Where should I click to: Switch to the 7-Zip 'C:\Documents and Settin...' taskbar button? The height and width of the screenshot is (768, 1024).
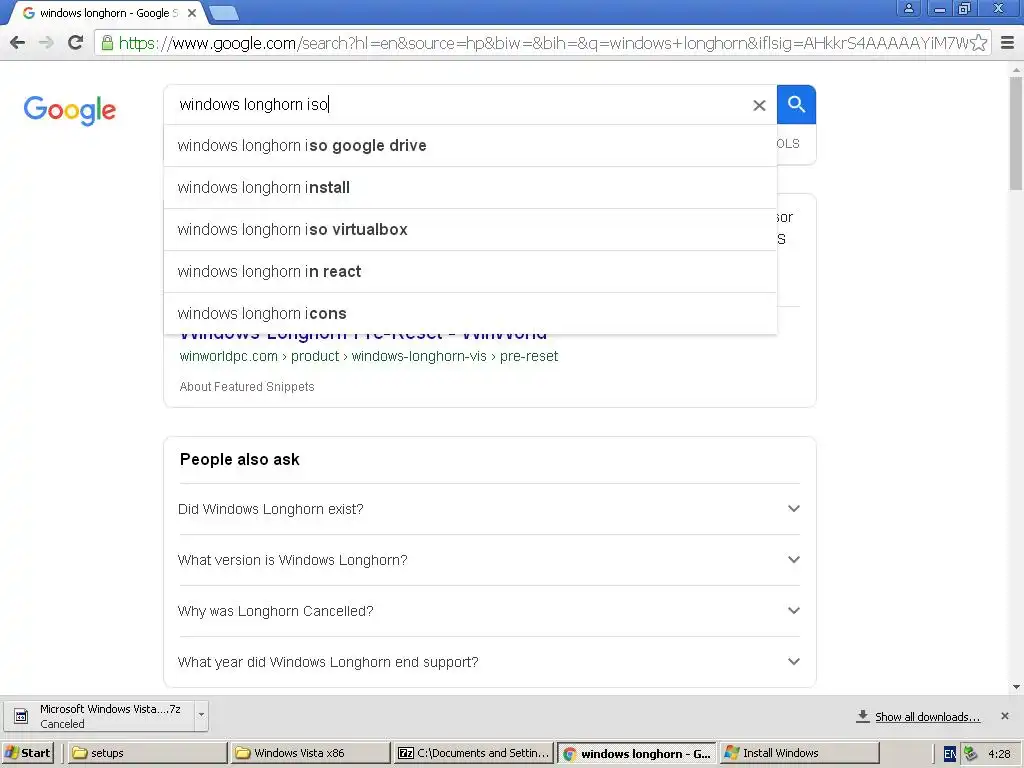(474, 753)
